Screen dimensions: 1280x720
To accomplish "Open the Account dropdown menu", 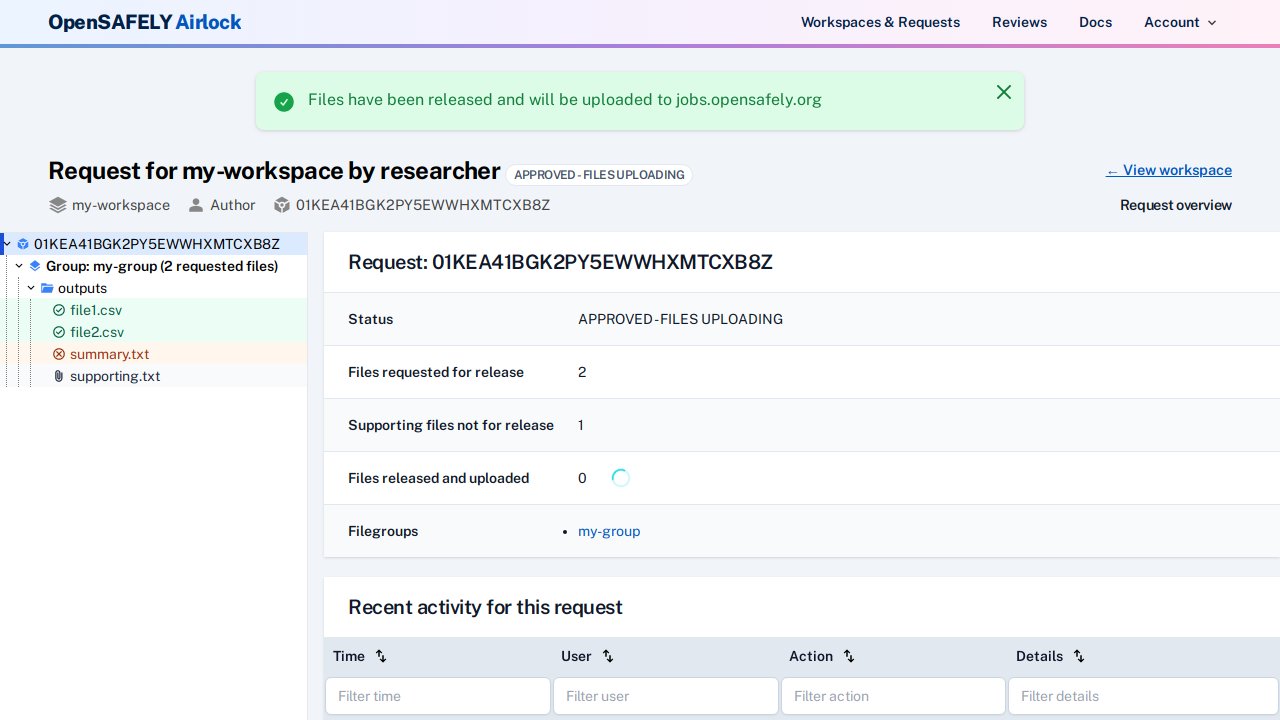I will [x=1180, y=22].
